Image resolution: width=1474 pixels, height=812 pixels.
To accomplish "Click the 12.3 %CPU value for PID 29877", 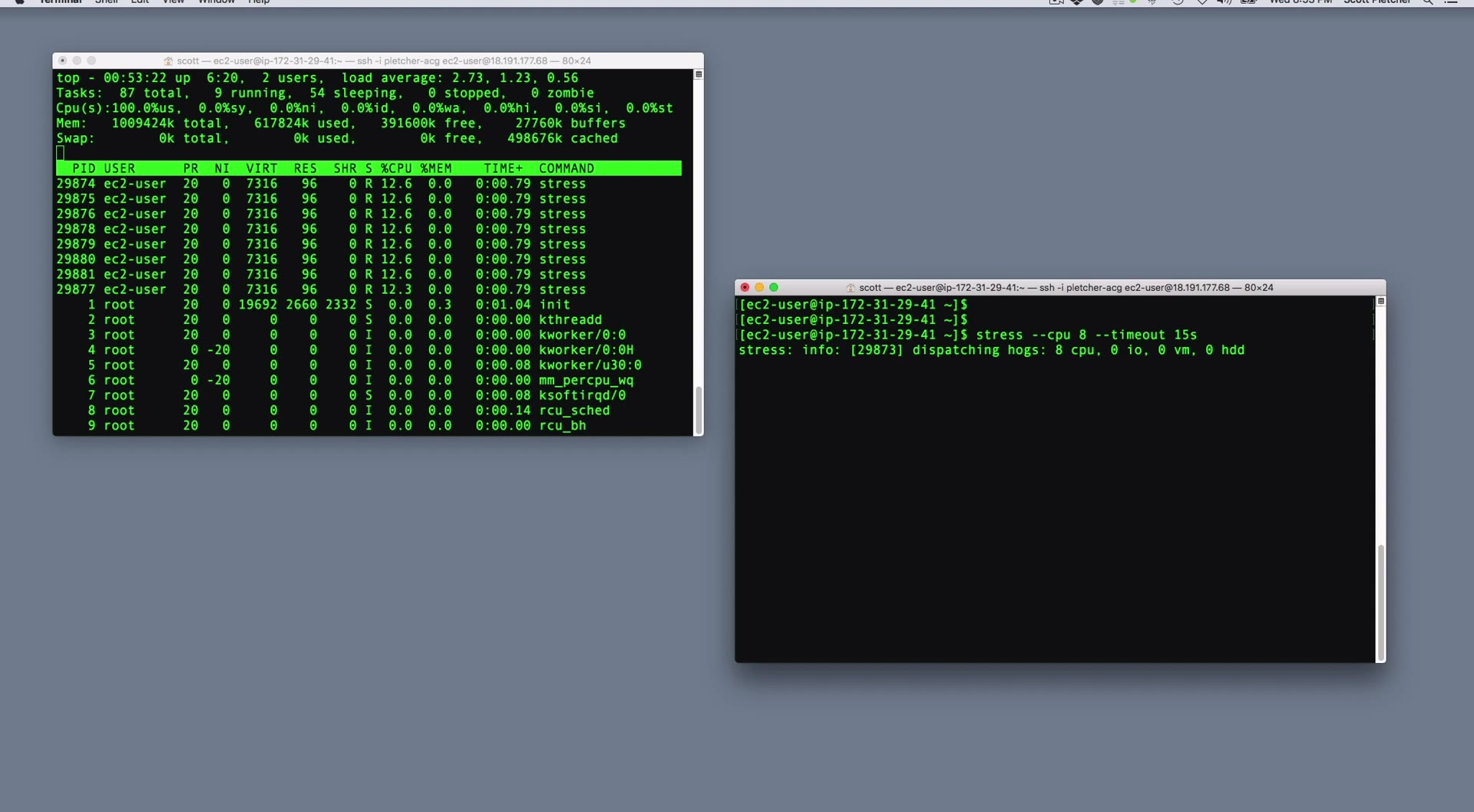I will pos(396,290).
